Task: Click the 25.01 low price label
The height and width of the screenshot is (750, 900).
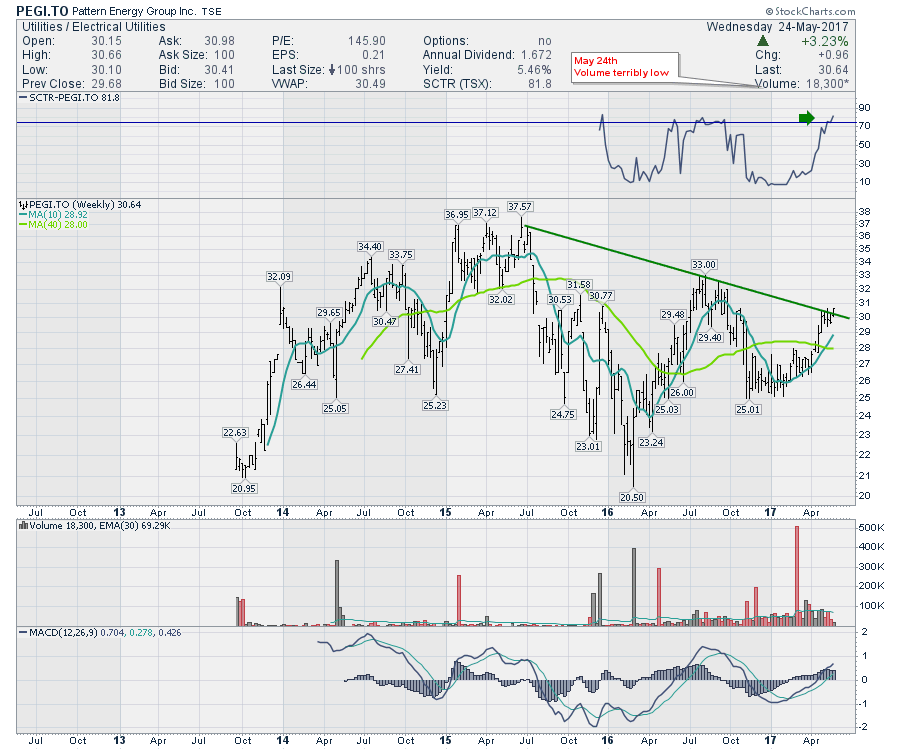Action: click(x=748, y=409)
